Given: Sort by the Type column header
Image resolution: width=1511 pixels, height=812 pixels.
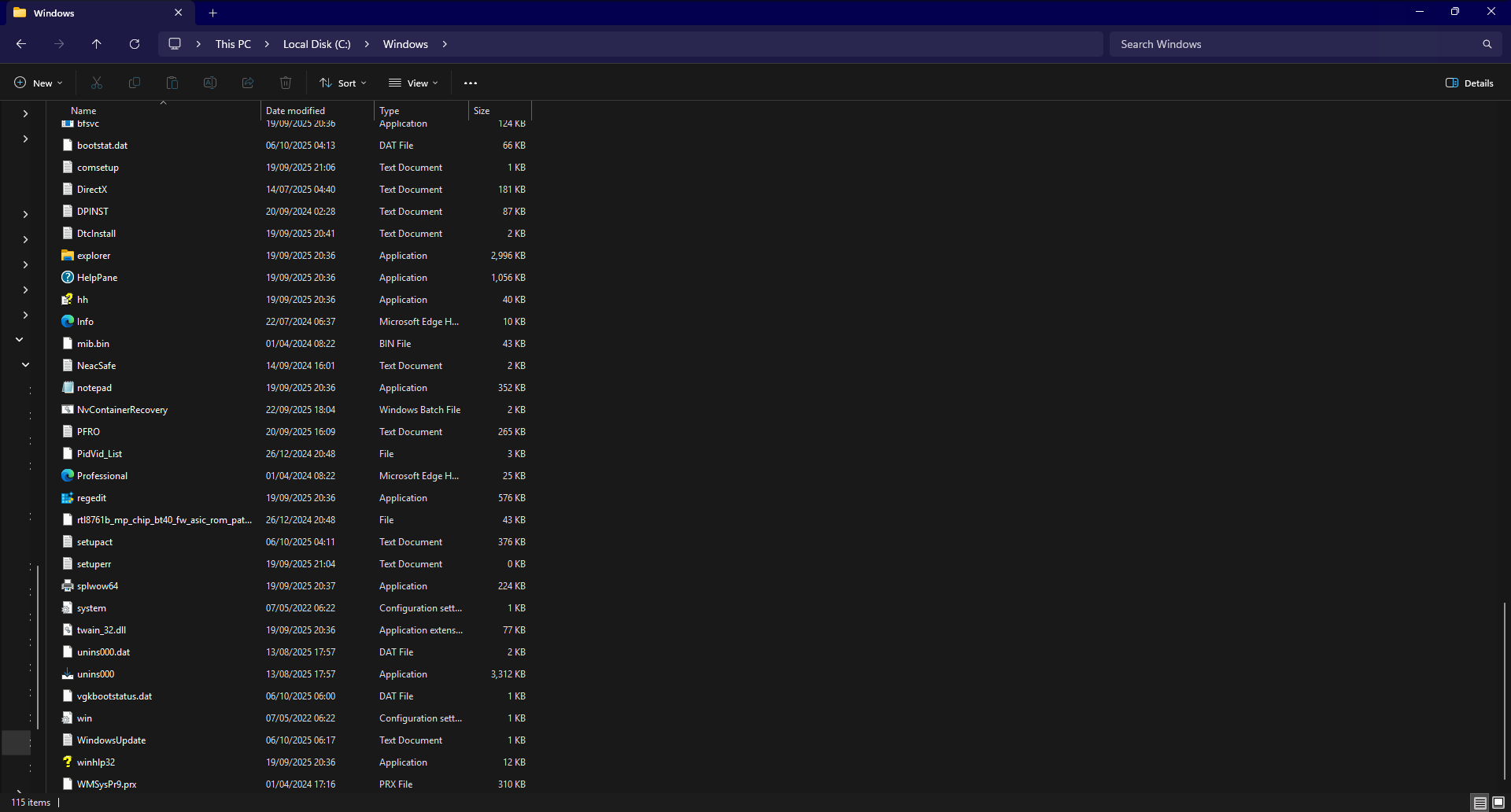Looking at the screenshot, I should click(x=421, y=111).
